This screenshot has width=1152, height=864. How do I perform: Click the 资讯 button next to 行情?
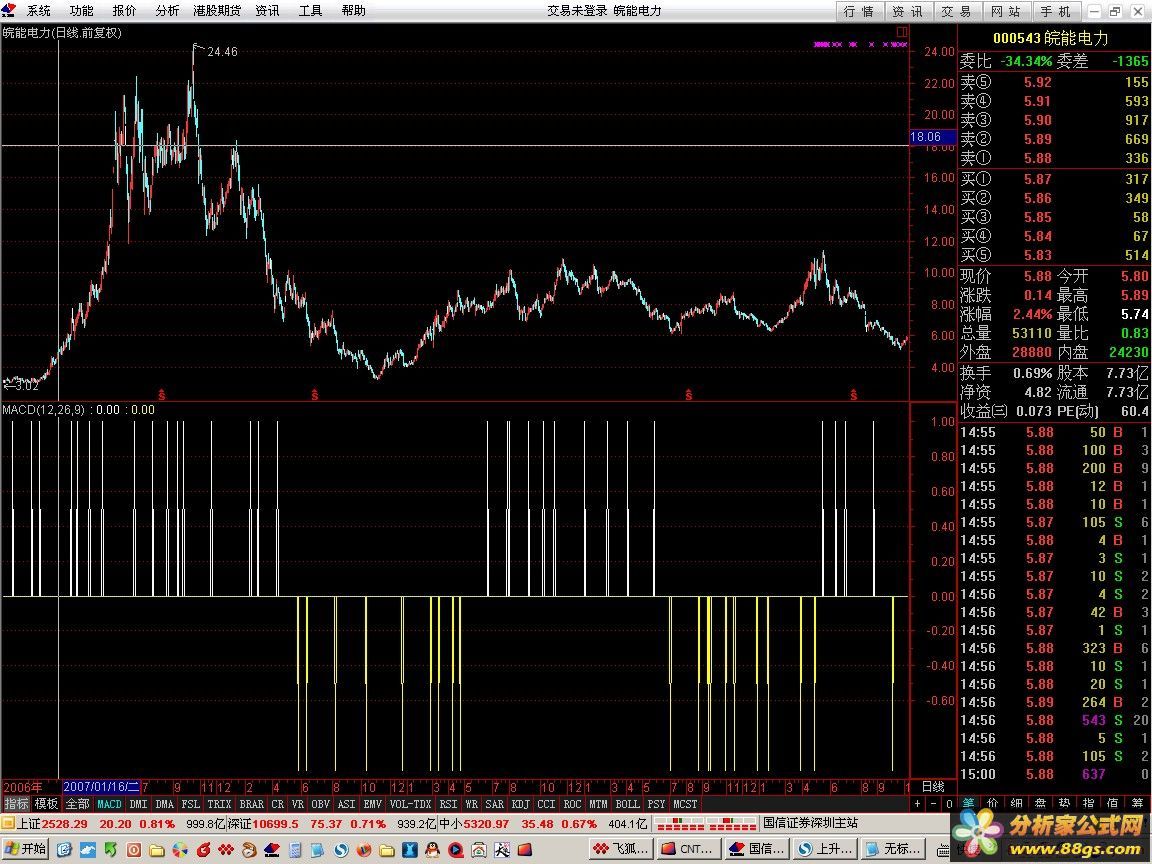point(909,11)
